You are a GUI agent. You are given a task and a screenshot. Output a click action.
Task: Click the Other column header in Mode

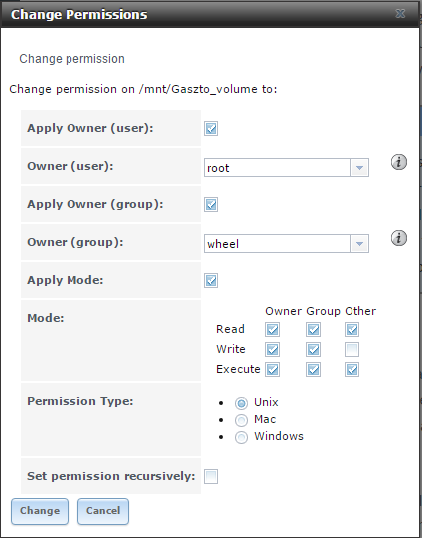click(360, 311)
